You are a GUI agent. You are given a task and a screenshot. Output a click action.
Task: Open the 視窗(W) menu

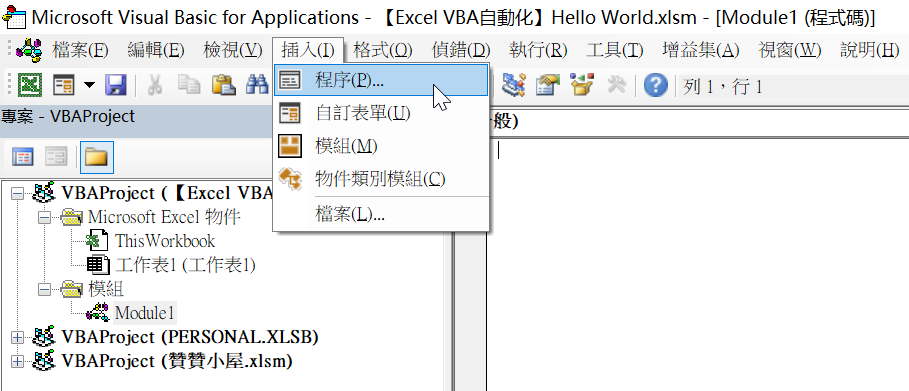click(790, 50)
